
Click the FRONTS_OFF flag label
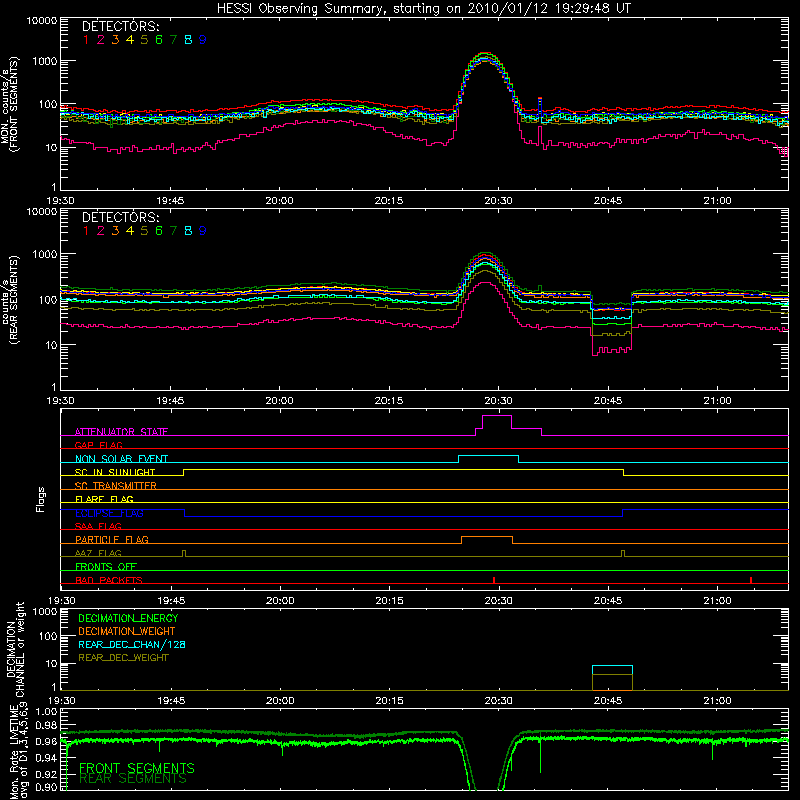pyautogui.click(x=106, y=566)
